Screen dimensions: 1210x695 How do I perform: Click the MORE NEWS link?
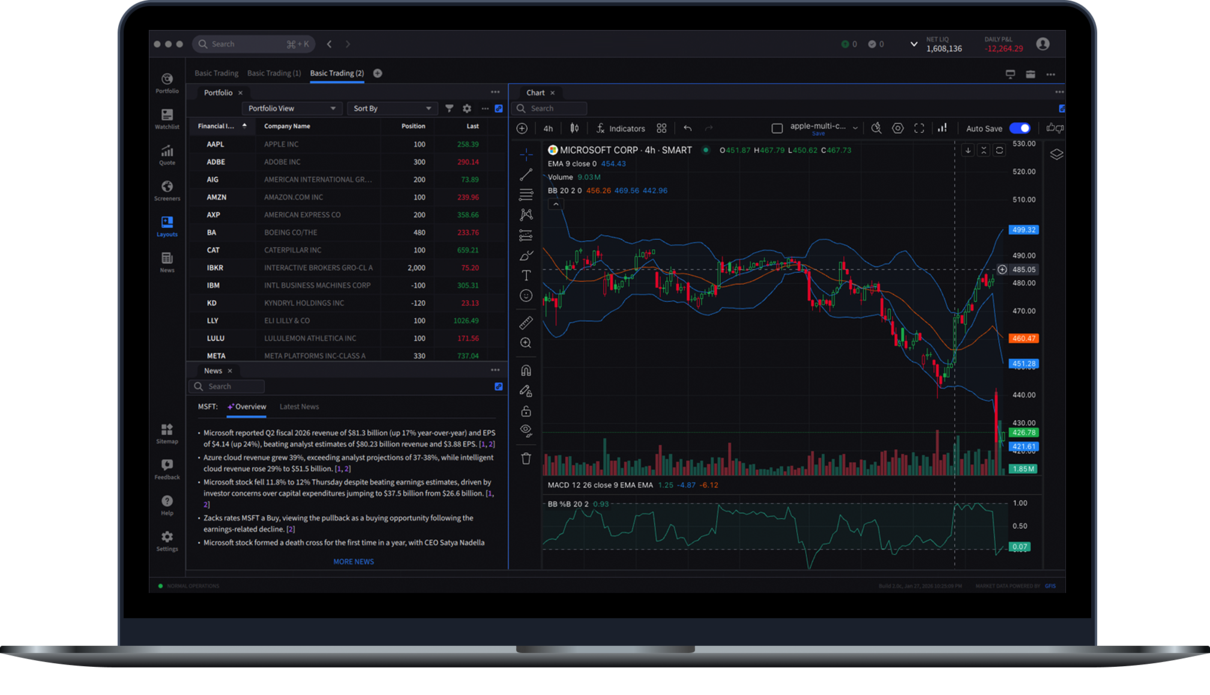point(353,562)
